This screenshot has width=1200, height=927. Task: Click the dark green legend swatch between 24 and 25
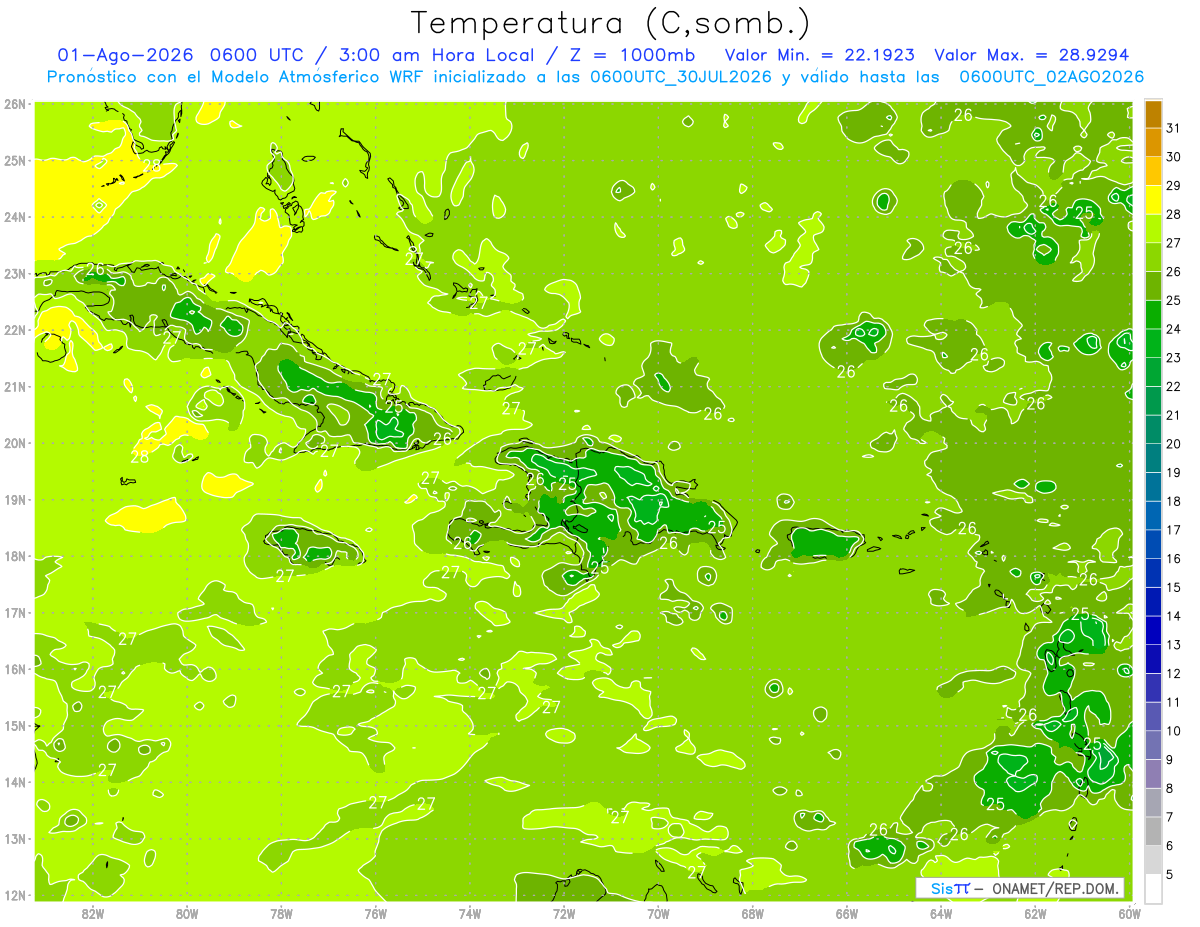[1153, 315]
